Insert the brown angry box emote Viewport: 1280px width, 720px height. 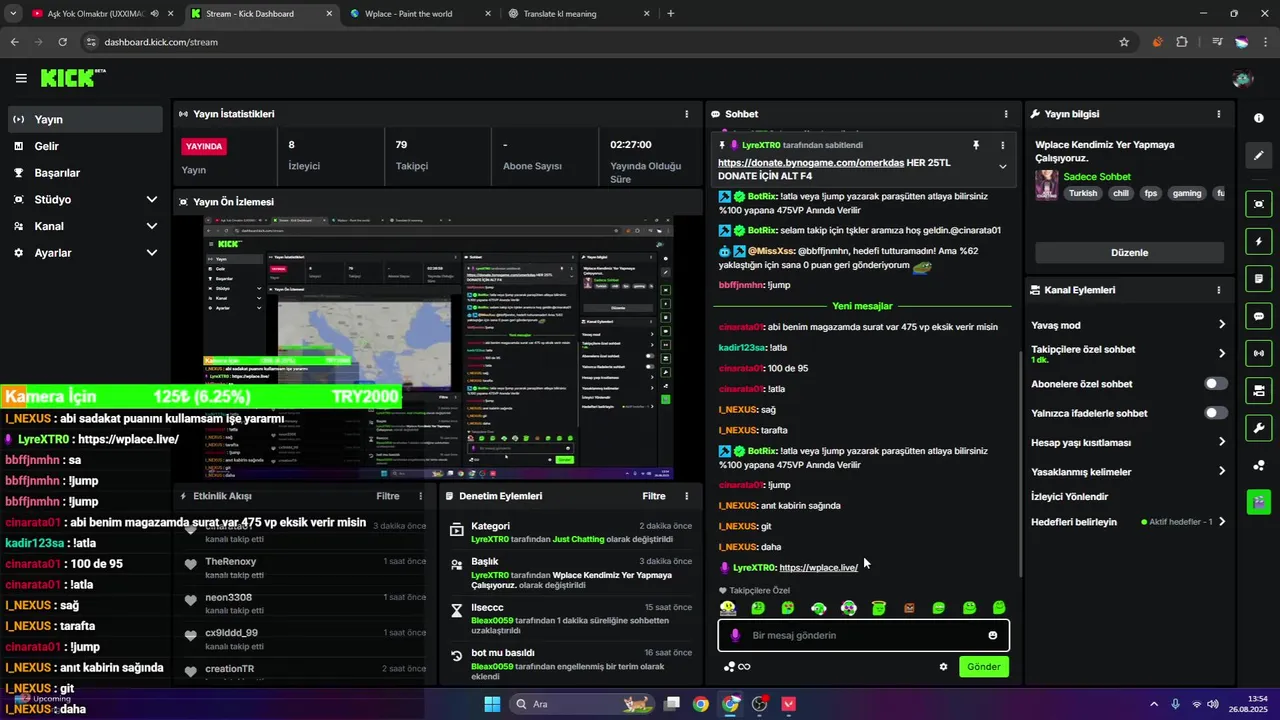[909, 608]
